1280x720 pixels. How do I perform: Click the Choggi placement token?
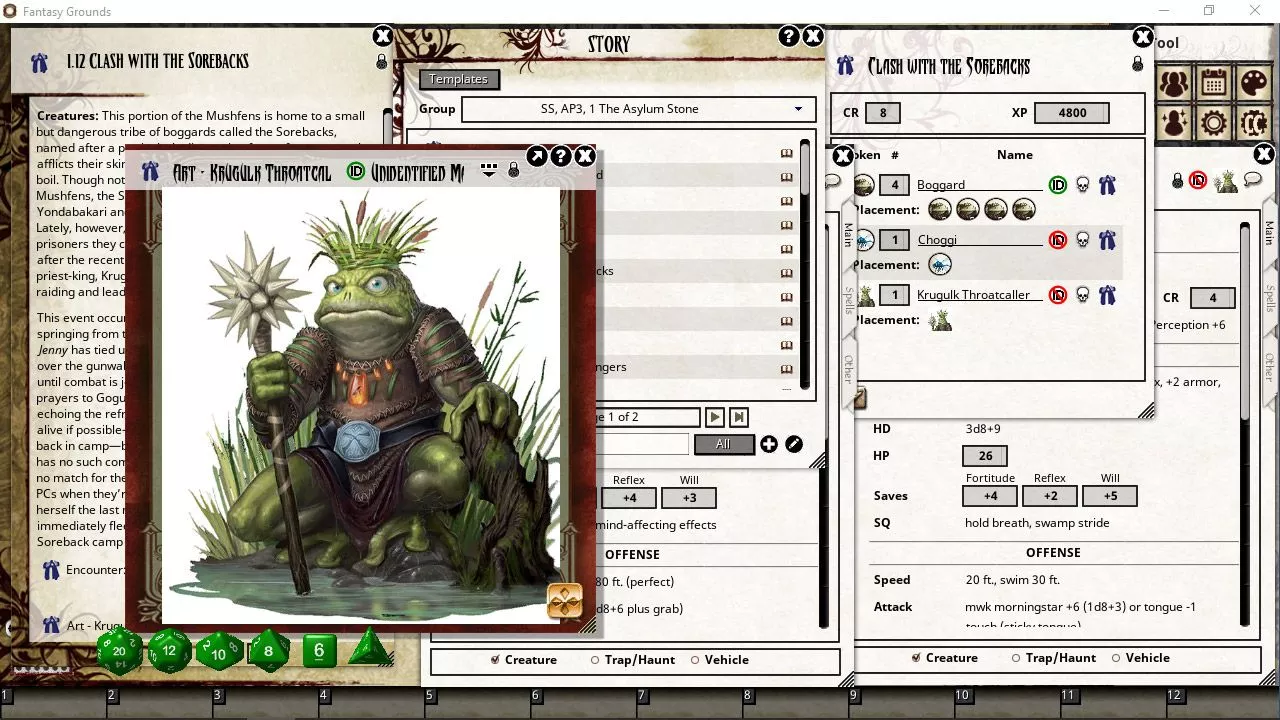point(940,265)
